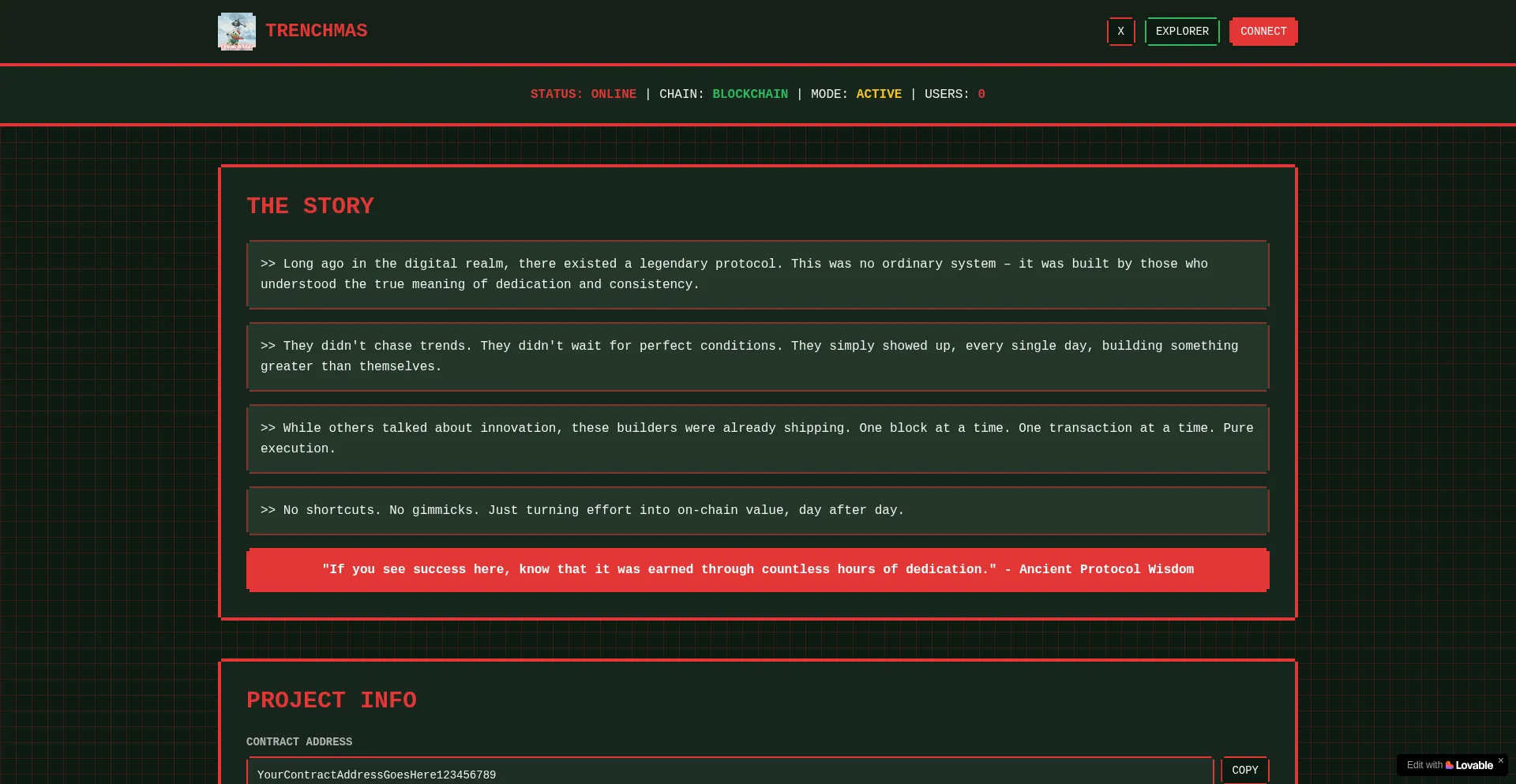Click the Lovable heart logo icon
This screenshot has height=784, width=1516.
tap(1450, 765)
